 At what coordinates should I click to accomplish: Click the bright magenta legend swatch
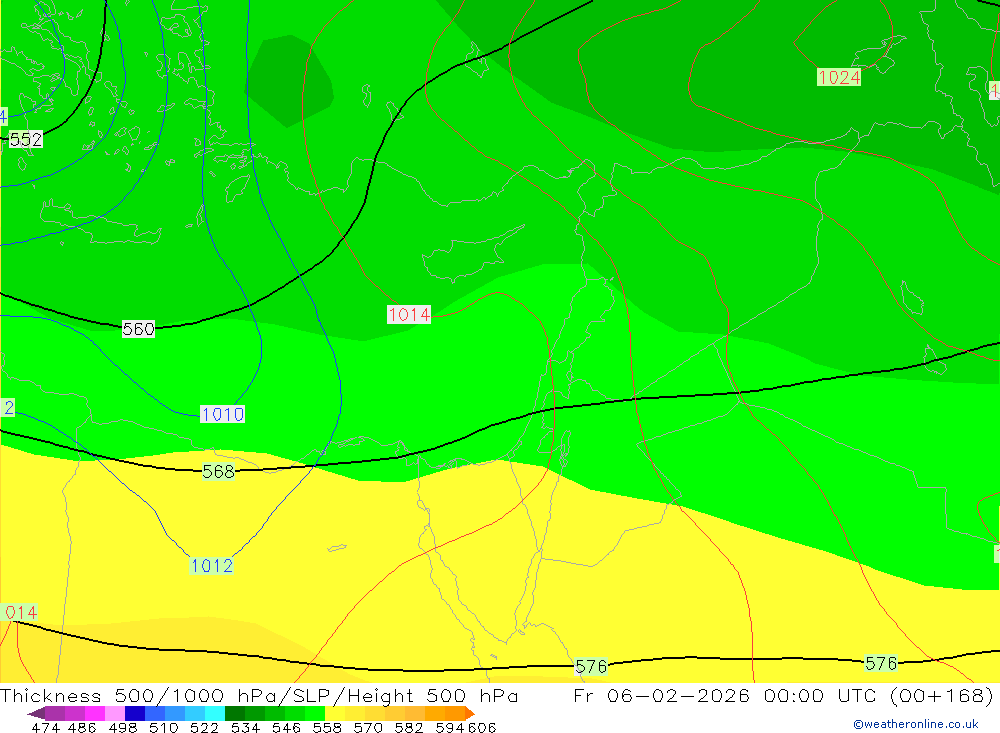[95, 713]
